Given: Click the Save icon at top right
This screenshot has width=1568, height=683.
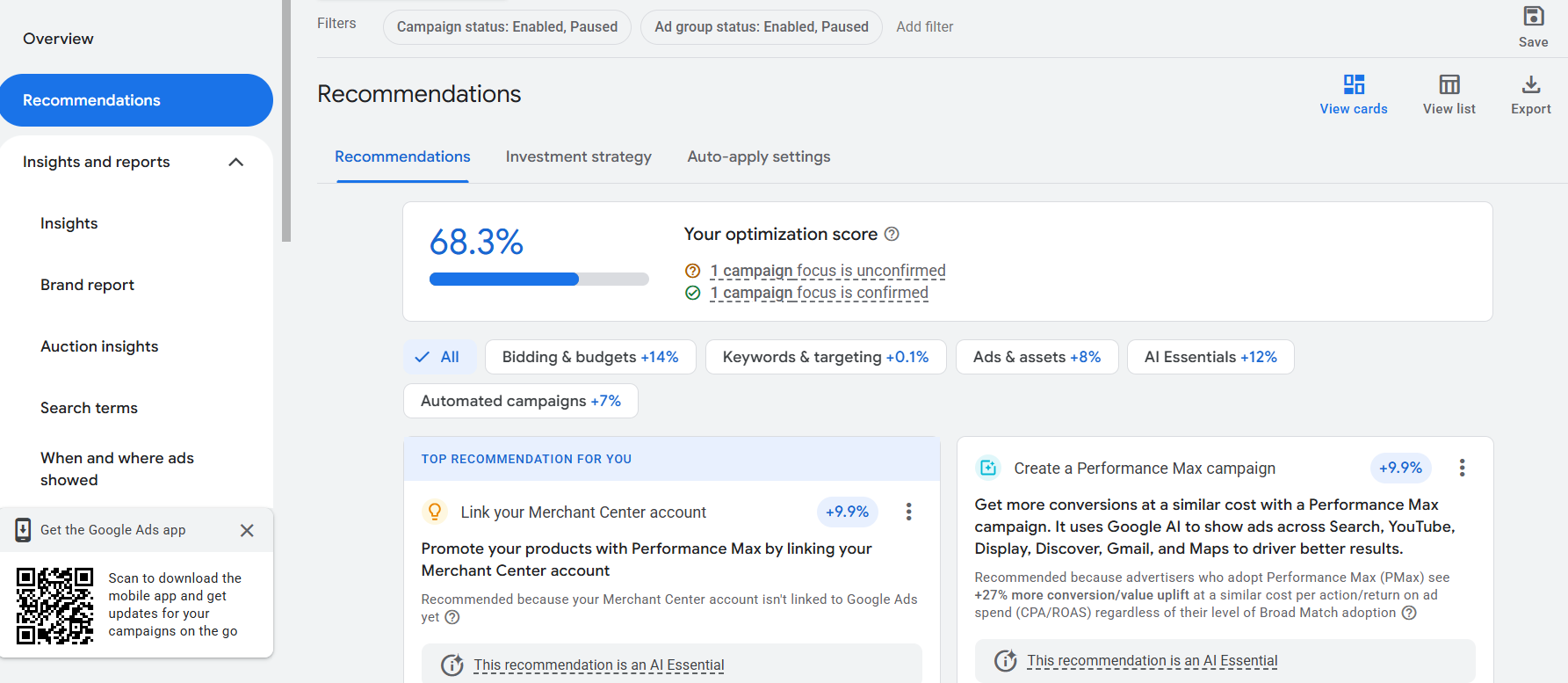Looking at the screenshot, I should [1533, 18].
